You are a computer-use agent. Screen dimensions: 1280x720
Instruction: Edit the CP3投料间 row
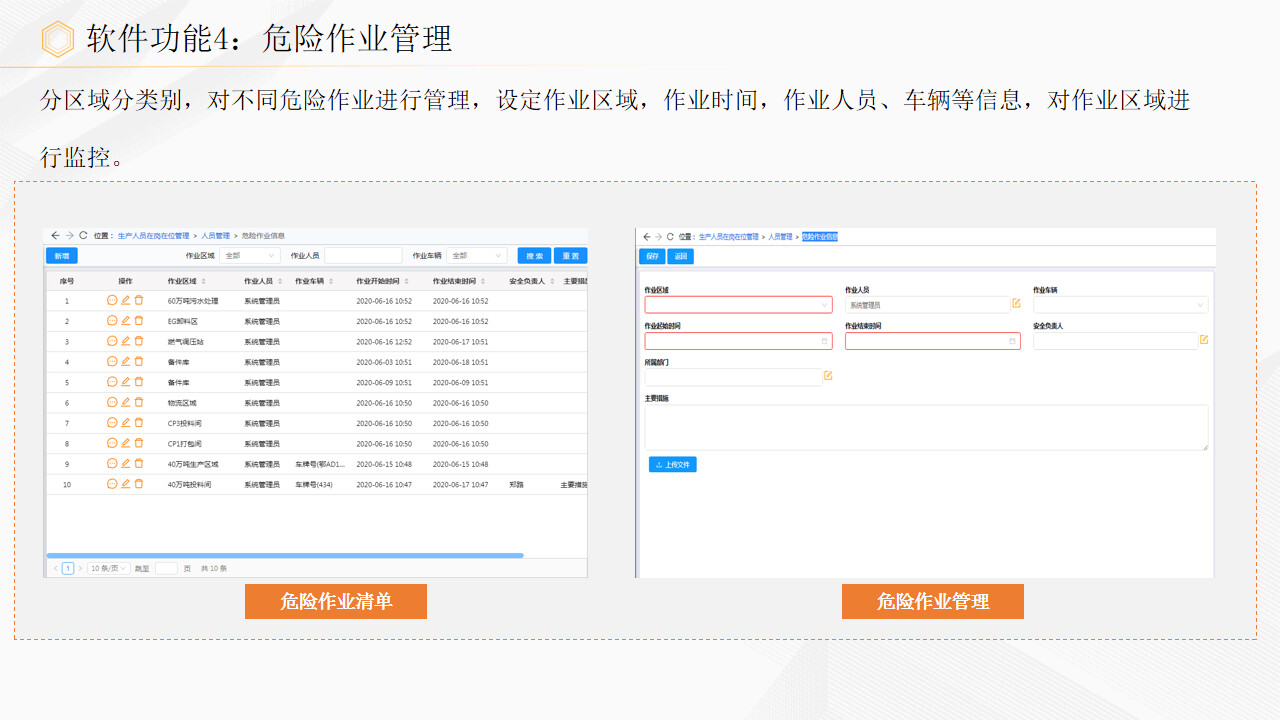126,423
